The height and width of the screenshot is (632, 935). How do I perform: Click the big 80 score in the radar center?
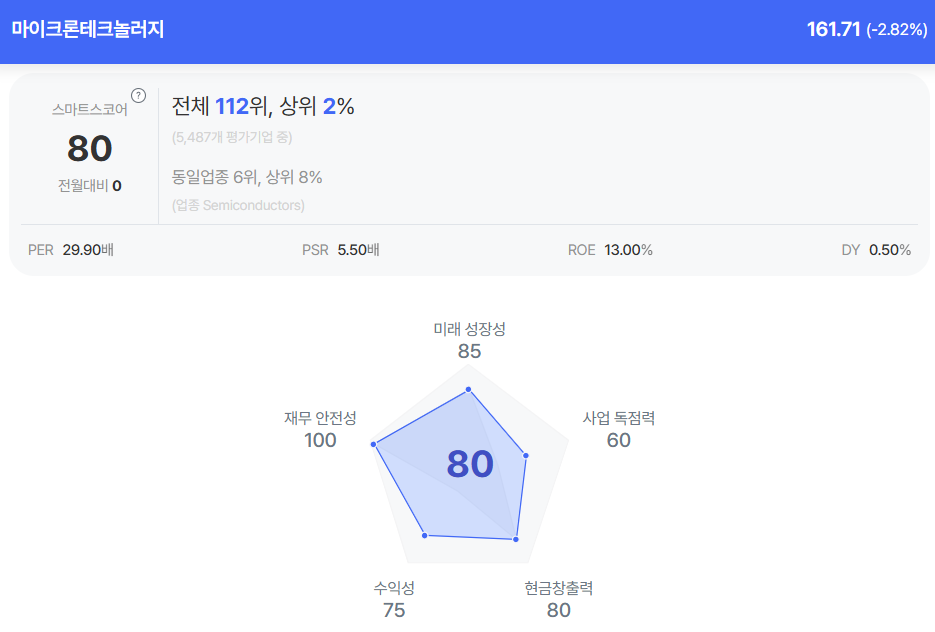470,464
